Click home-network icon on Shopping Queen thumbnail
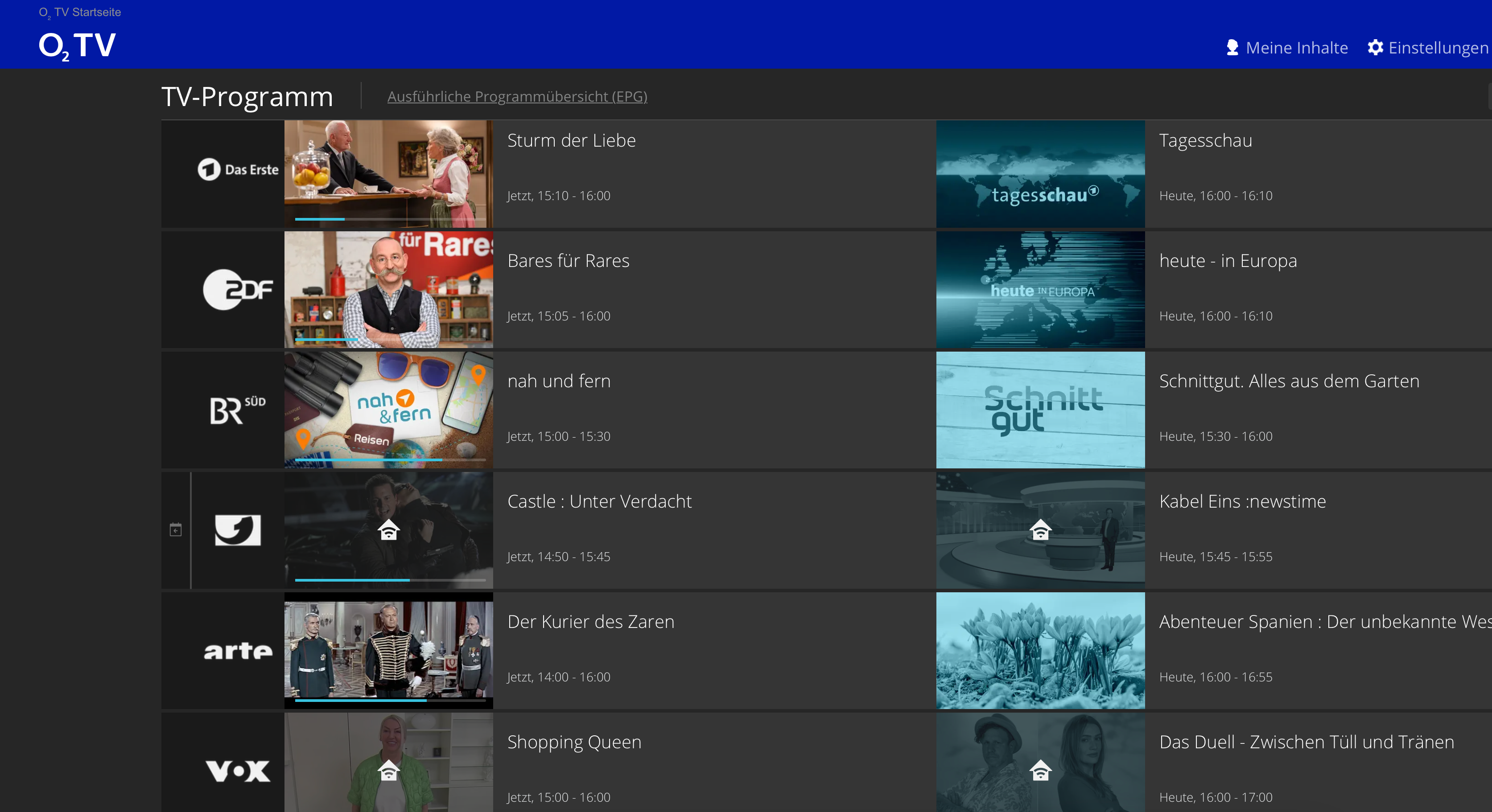This screenshot has height=812, width=1492. click(389, 770)
